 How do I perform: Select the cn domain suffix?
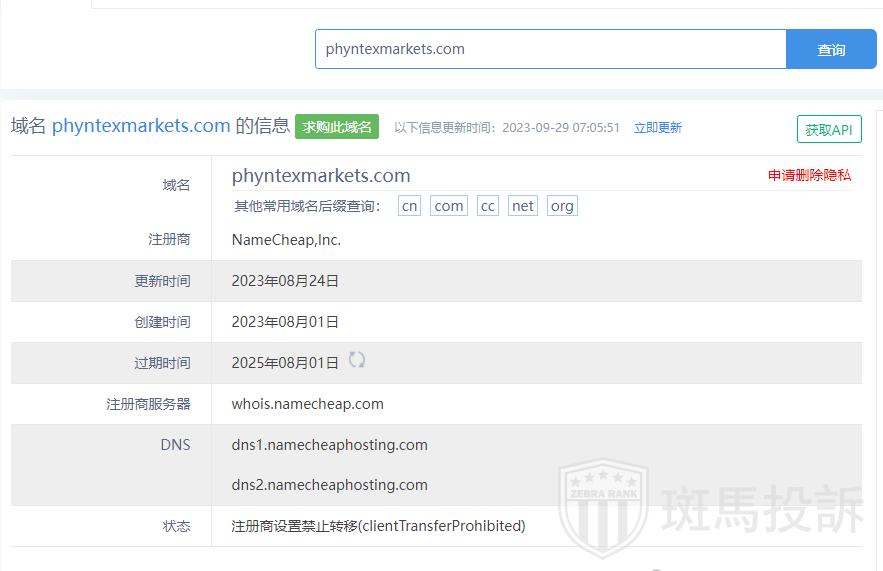point(409,206)
